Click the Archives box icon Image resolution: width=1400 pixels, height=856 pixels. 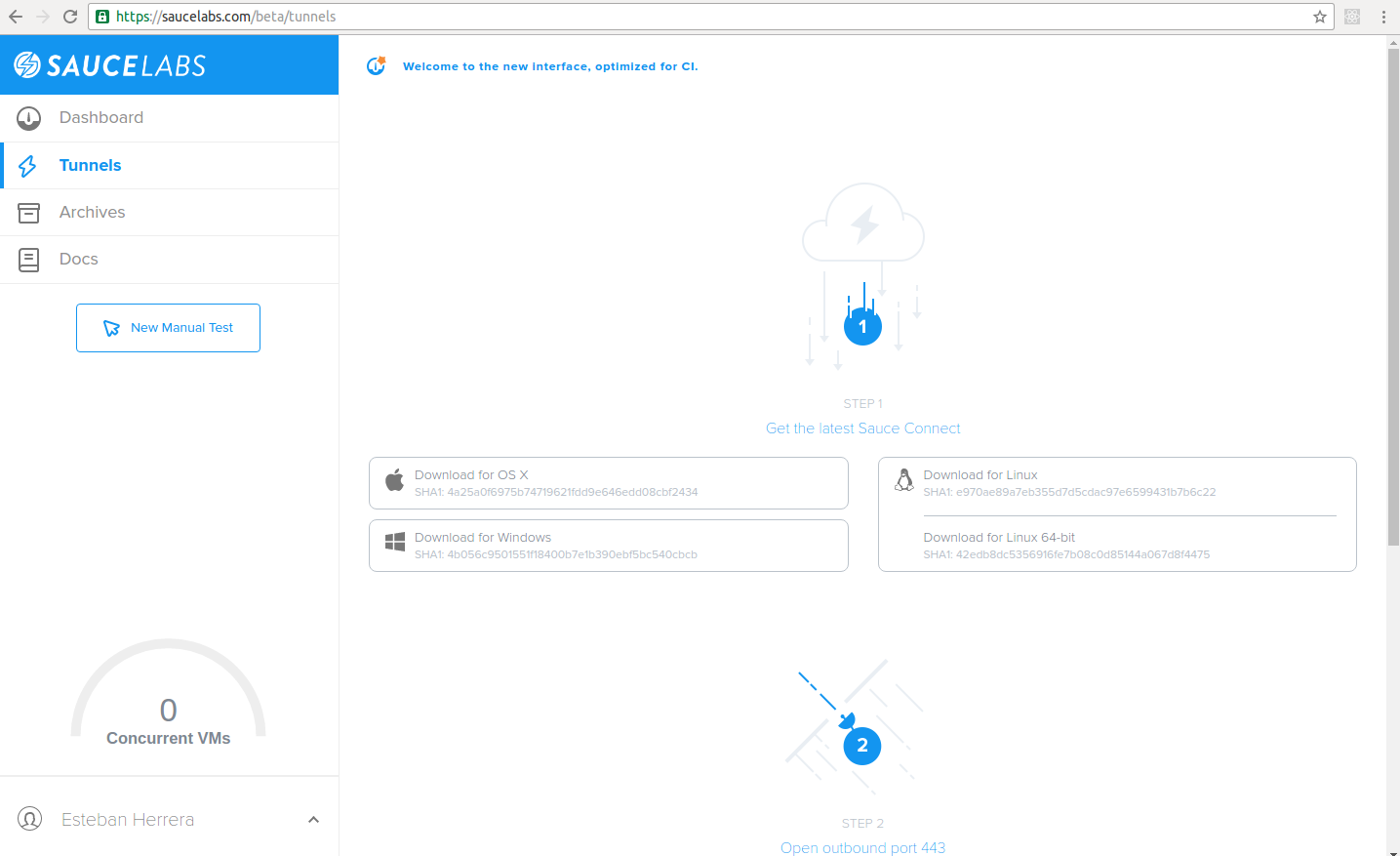click(29, 213)
